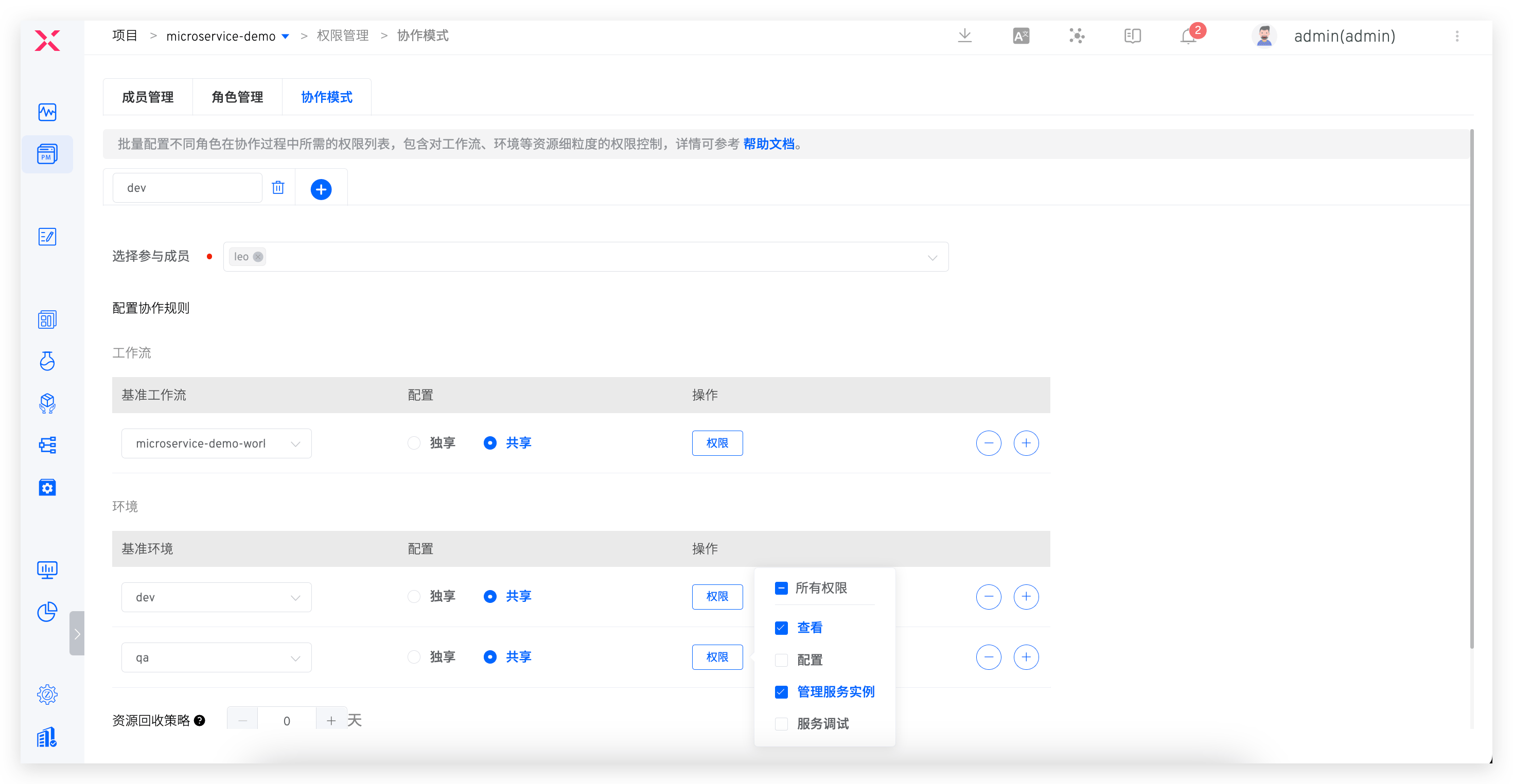The height and width of the screenshot is (784, 1513).
Task: Switch to the 角色管理 tab
Action: click(237, 97)
